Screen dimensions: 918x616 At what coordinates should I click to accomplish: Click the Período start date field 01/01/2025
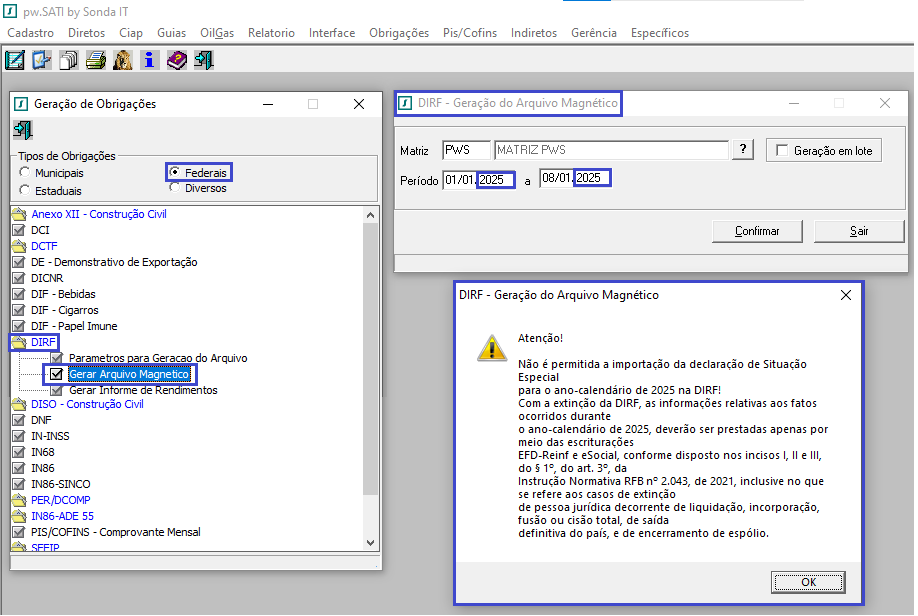479,180
